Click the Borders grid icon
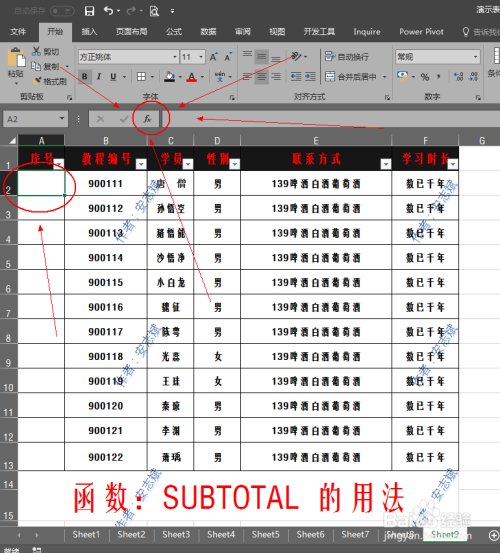Image resolution: width=500 pixels, height=553 pixels. 141,77
